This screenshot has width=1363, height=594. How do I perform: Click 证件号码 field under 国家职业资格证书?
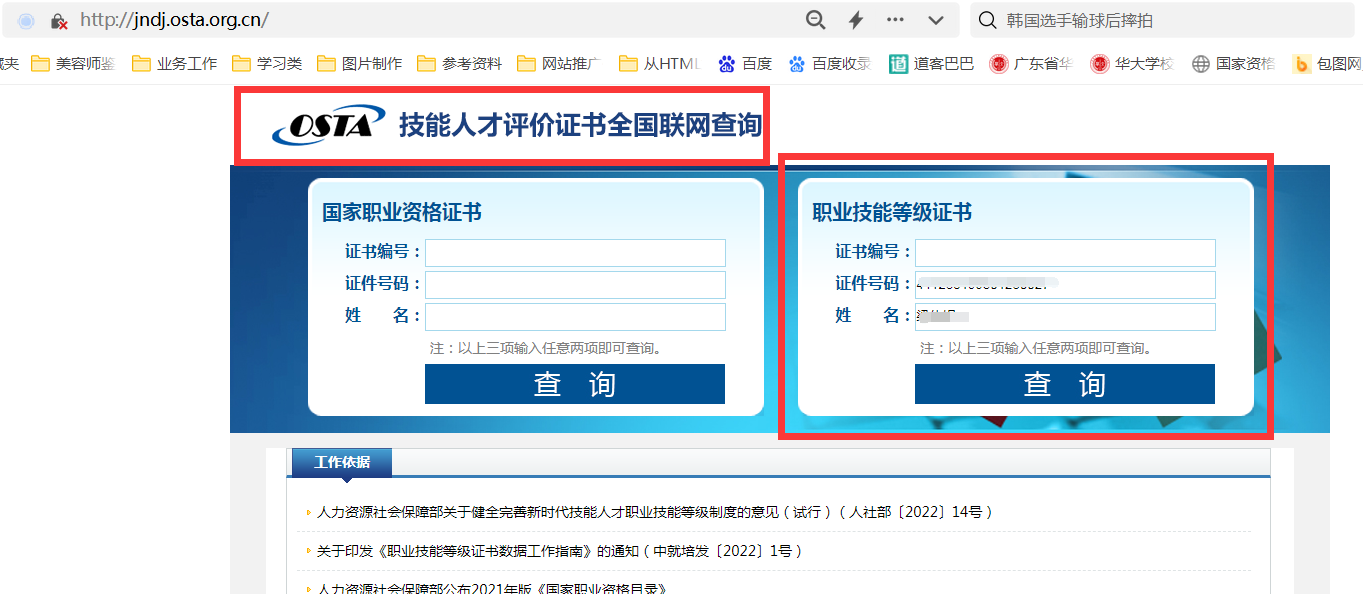[x=575, y=285]
